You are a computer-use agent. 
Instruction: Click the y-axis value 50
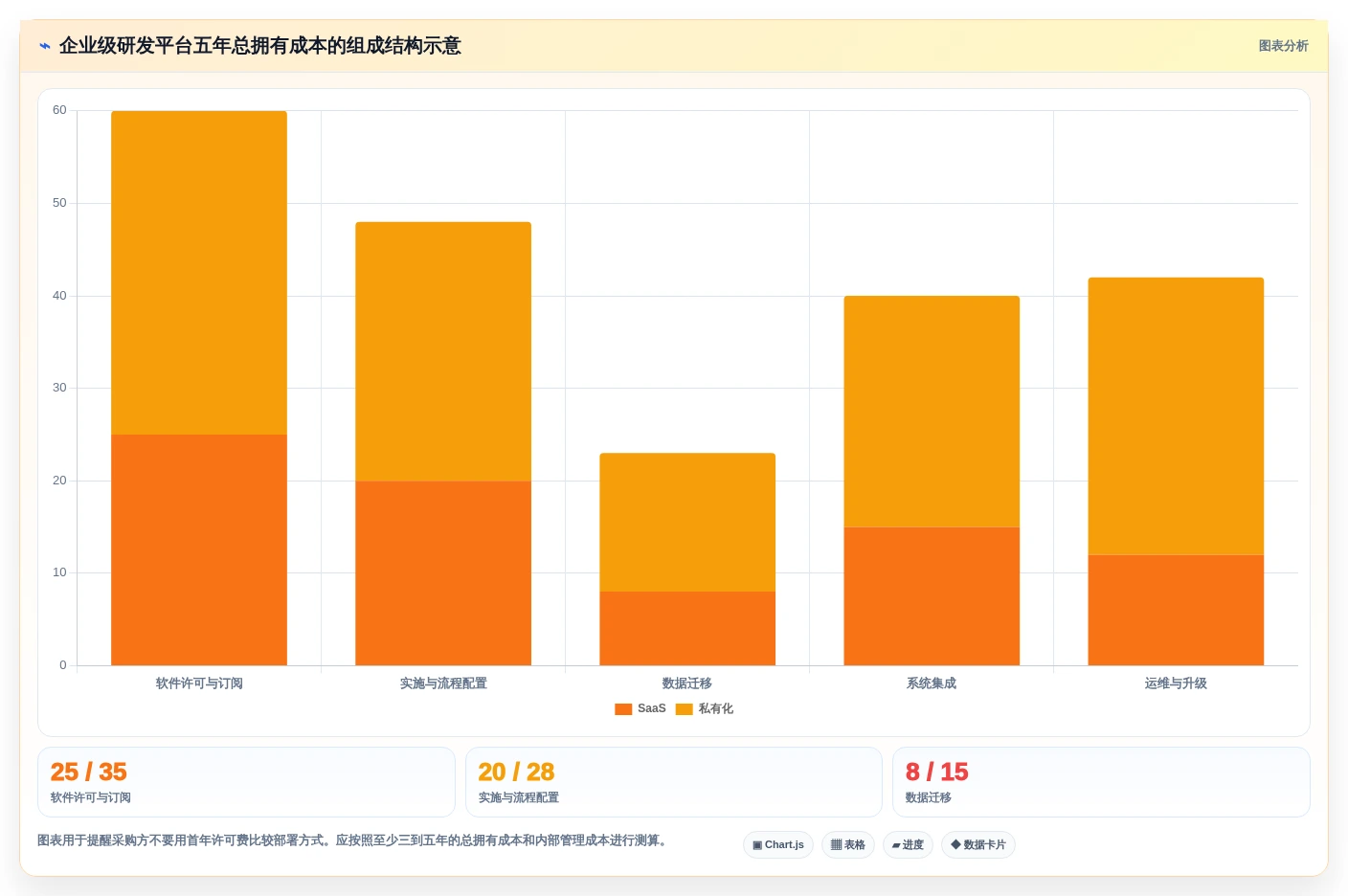tap(59, 203)
